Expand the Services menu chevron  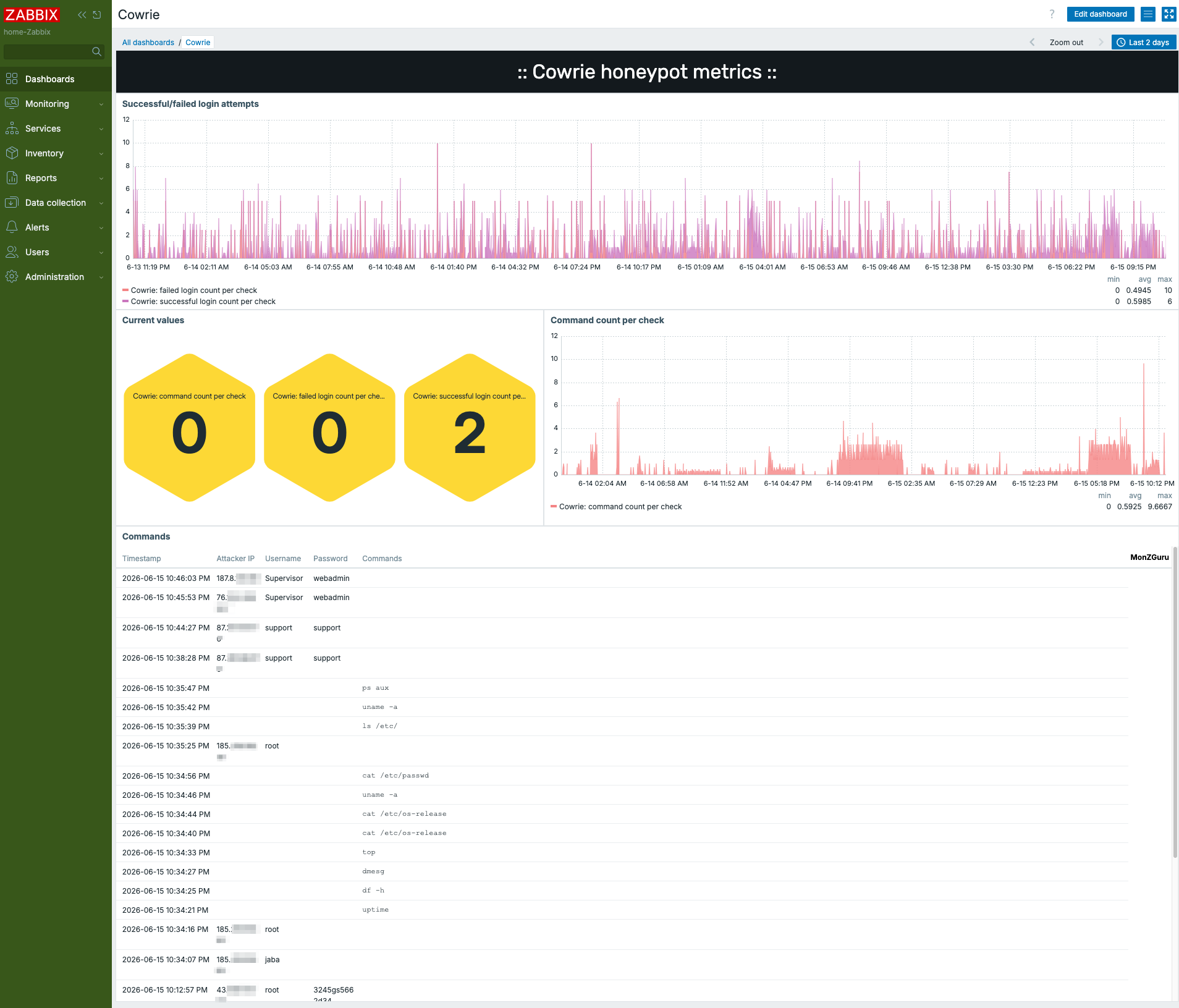pos(101,129)
